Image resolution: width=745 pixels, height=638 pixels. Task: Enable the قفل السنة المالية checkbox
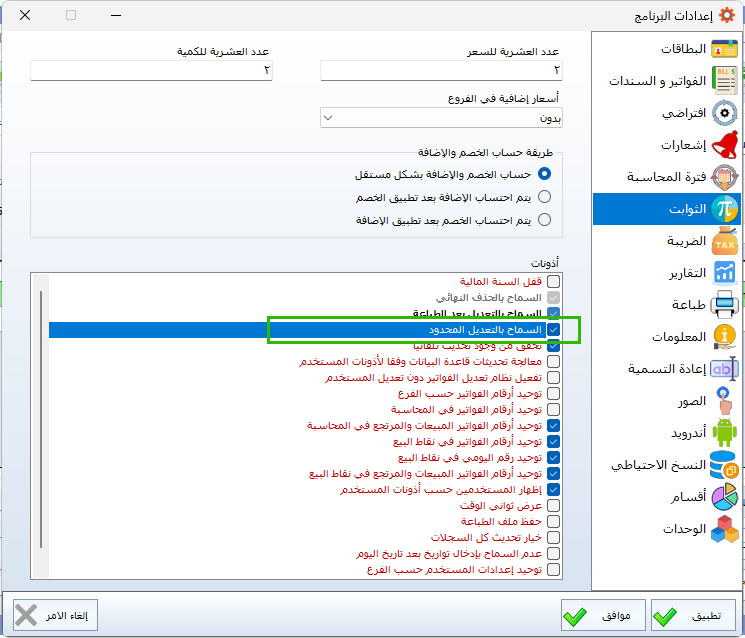point(554,282)
